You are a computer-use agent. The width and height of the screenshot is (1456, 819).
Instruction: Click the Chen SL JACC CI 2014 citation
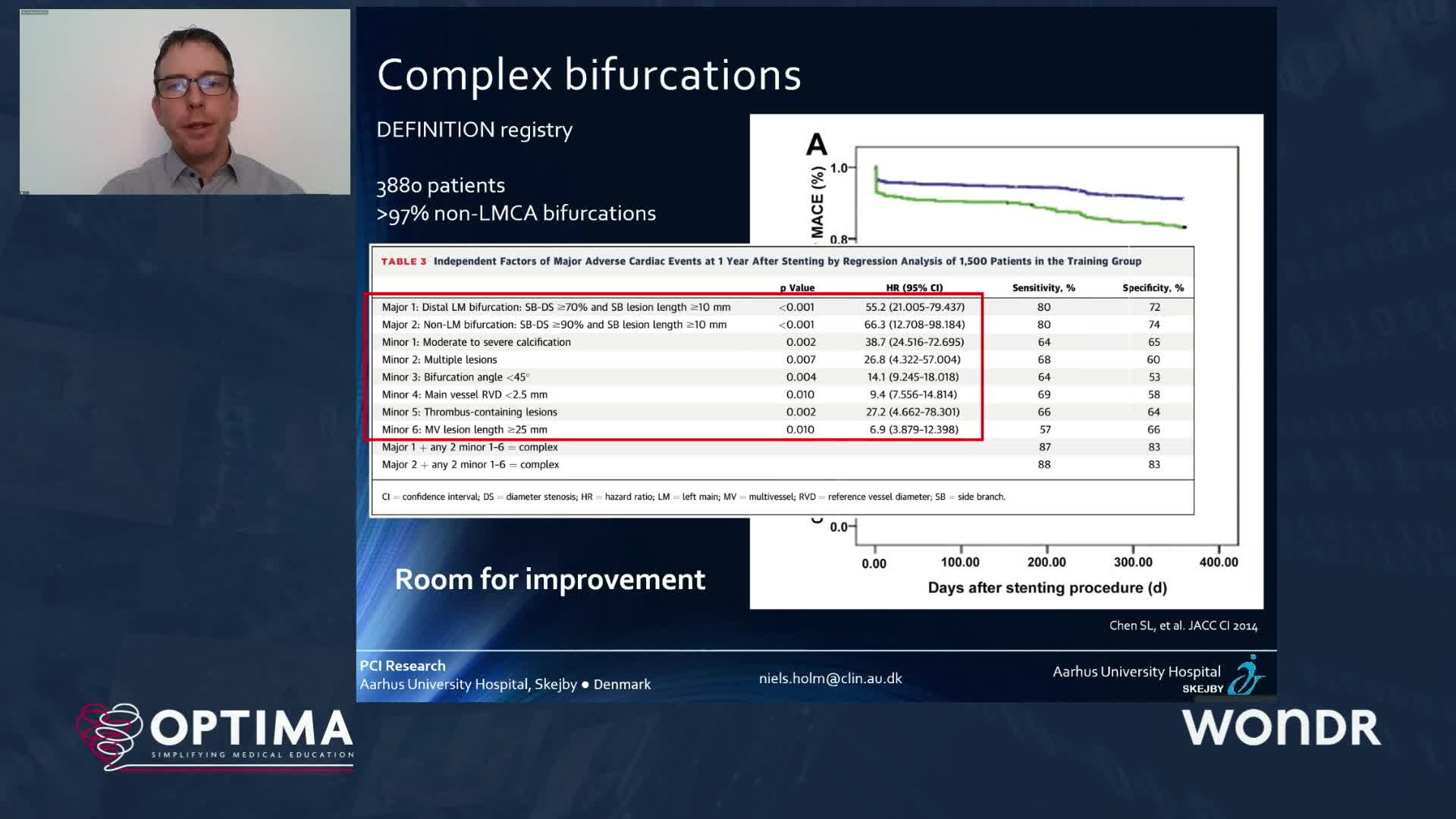(1182, 626)
